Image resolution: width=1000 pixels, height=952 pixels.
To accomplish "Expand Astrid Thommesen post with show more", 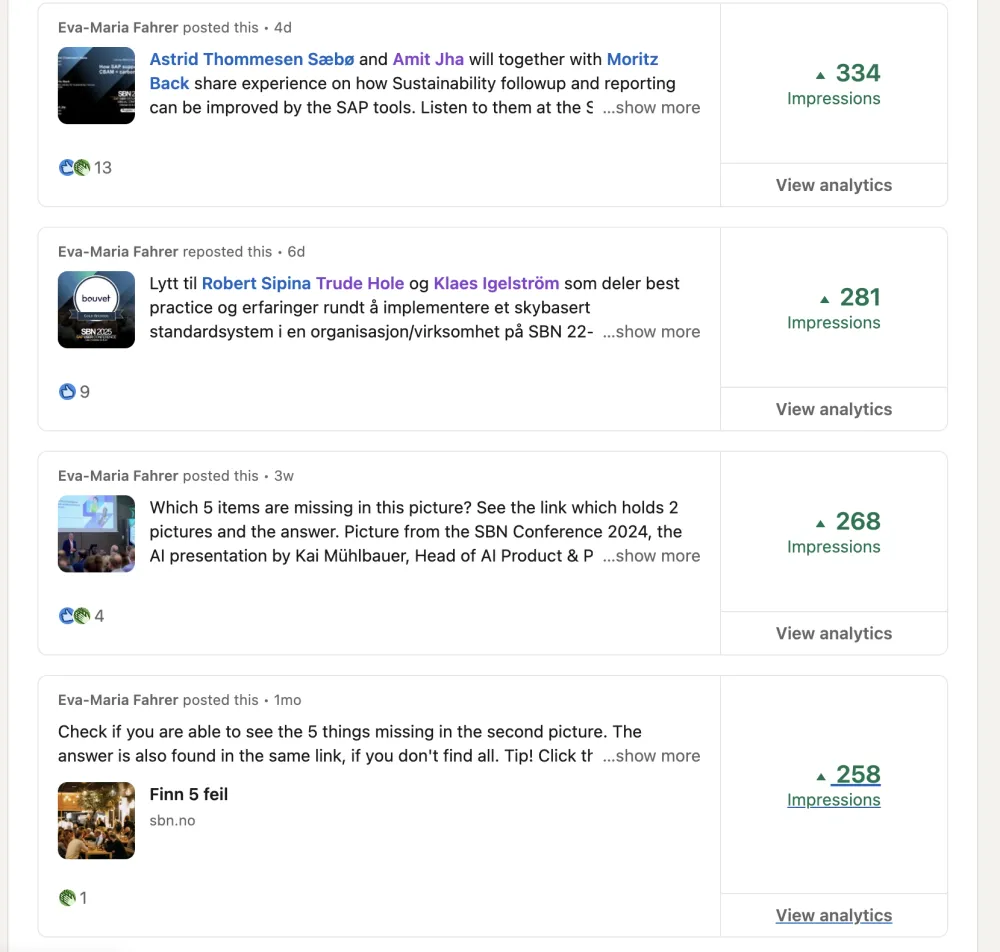I will pos(651,108).
